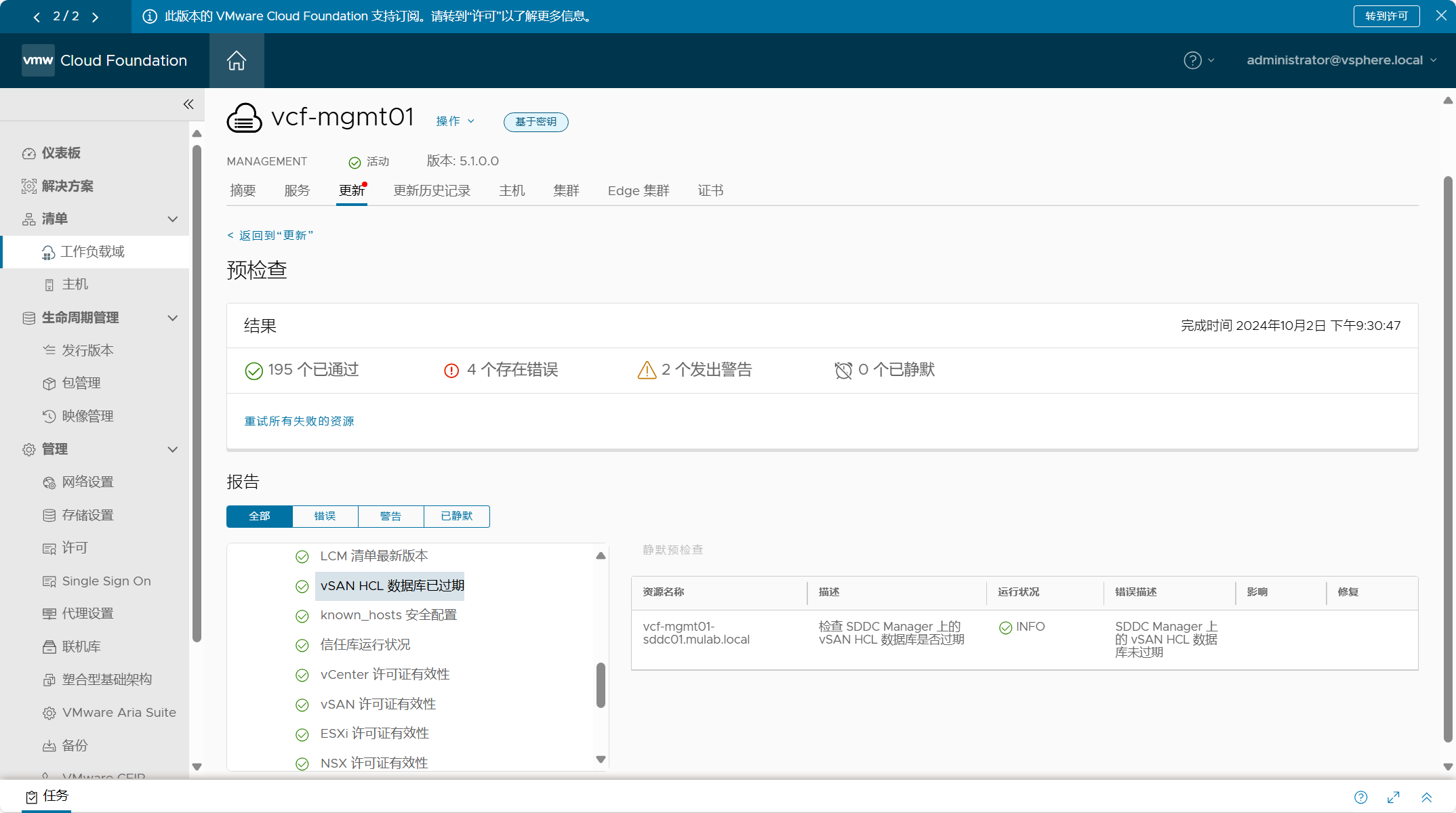Viewport: 1456px width, 813px height.
Task: Click 重试所有失败的资源 link
Action: 299,421
